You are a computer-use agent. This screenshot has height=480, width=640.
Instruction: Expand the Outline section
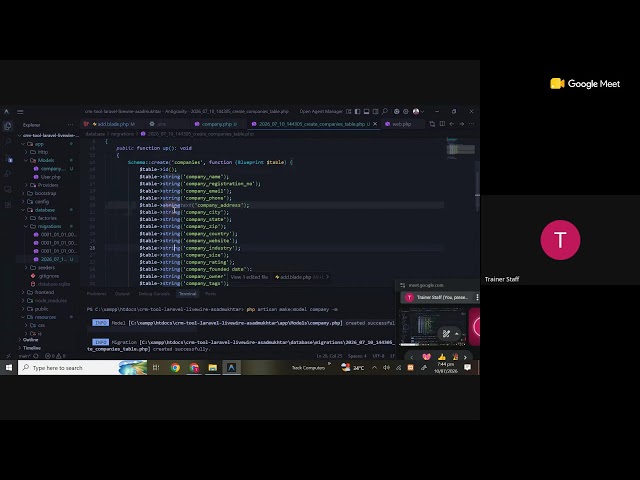(x=29, y=340)
